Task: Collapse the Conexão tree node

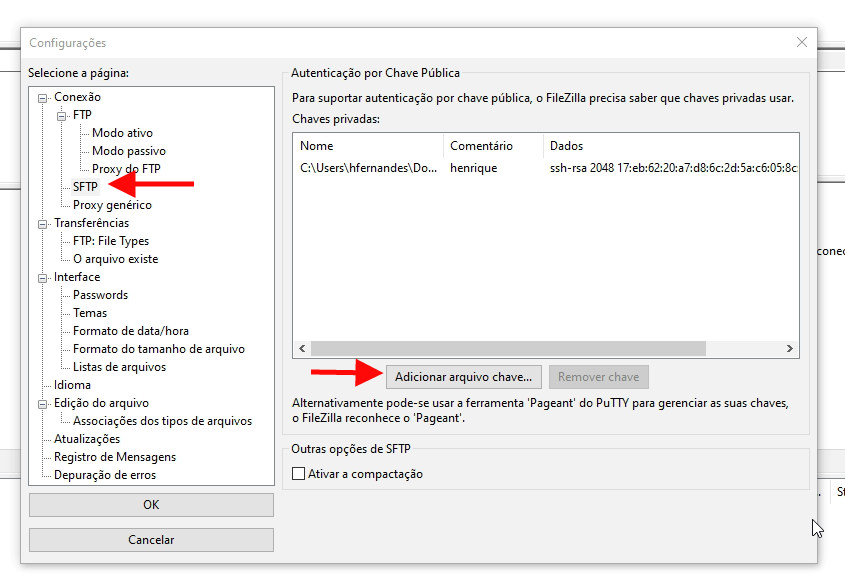Action: click(42, 98)
